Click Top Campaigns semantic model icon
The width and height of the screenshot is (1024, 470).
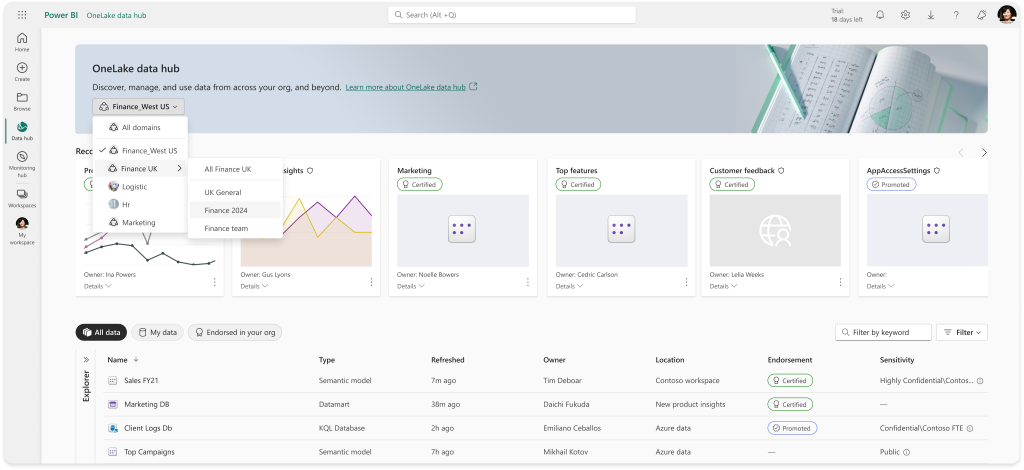point(112,452)
